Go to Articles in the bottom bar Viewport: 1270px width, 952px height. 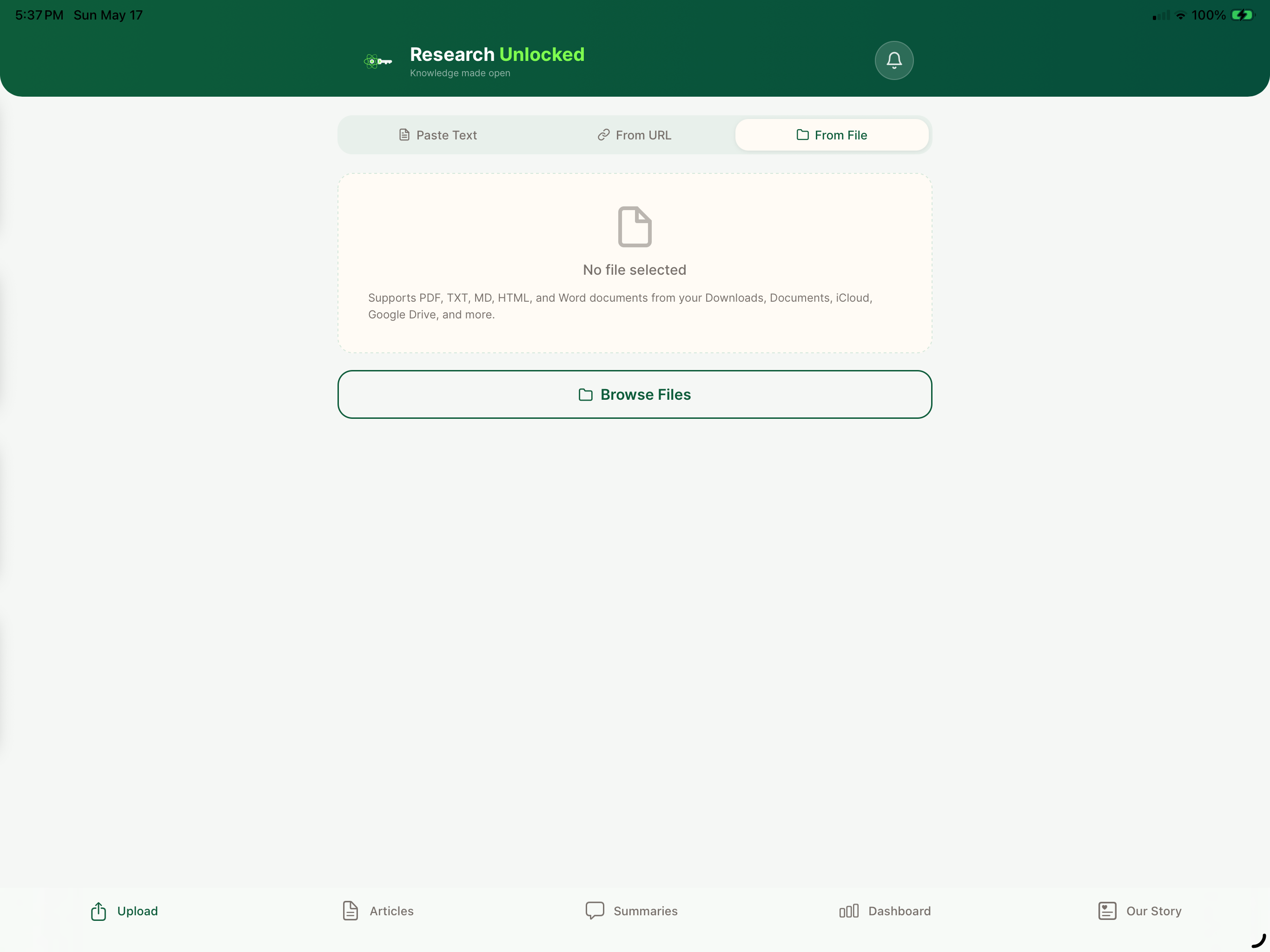click(378, 911)
